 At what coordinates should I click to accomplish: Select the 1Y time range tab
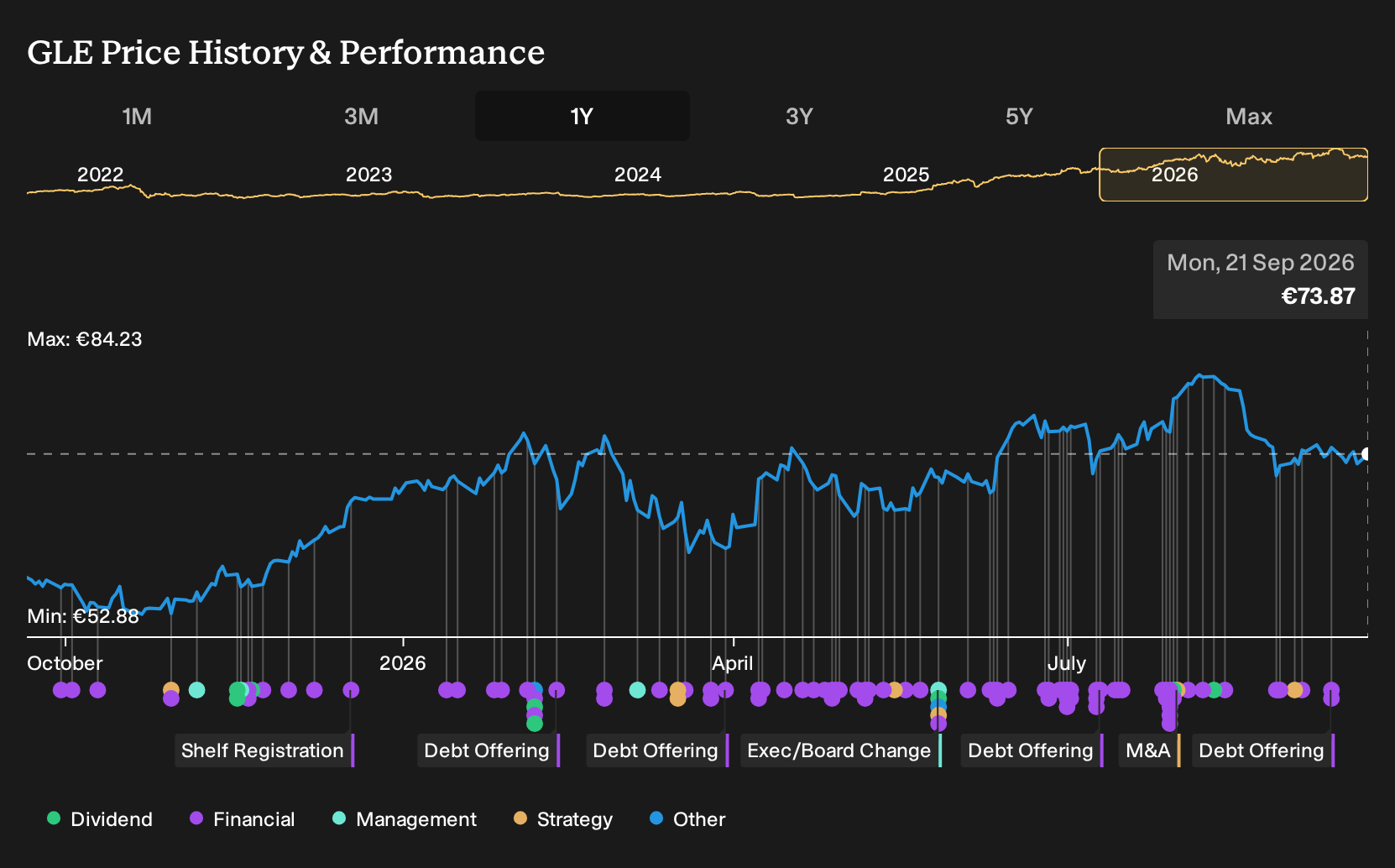(583, 116)
